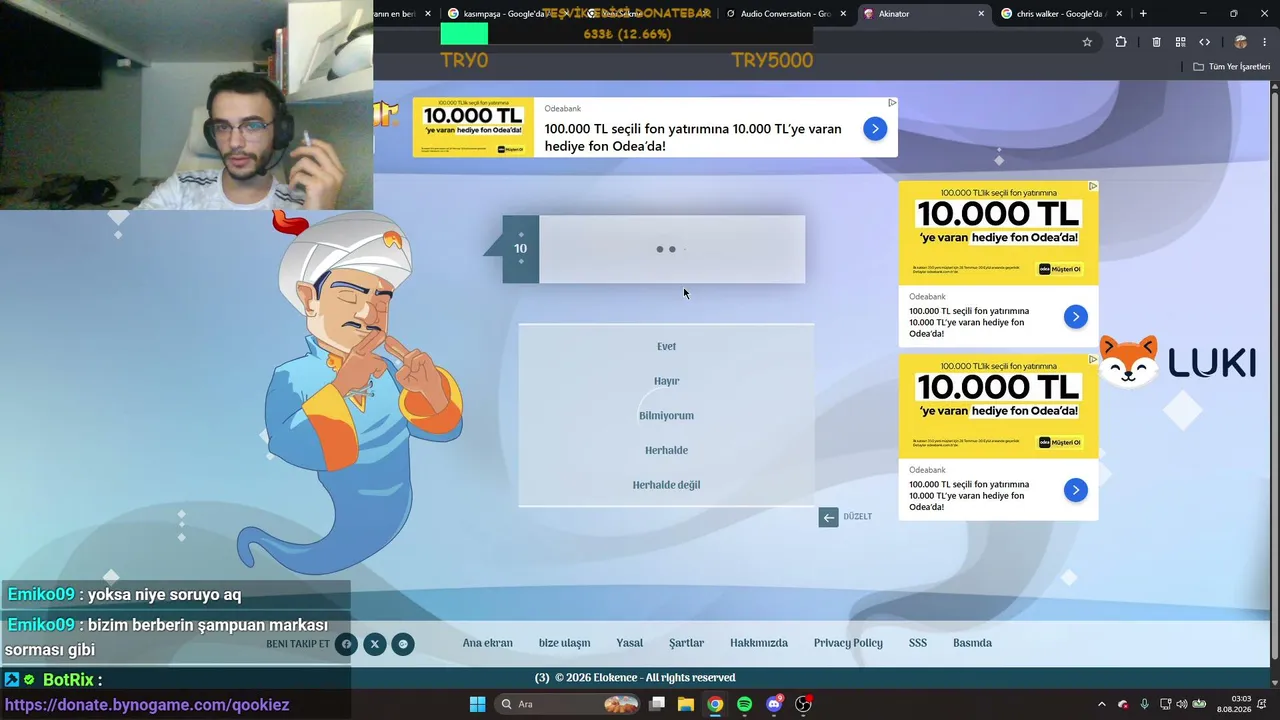Click the DÜZELT correction link

pyautogui.click(x=858, y=517)
